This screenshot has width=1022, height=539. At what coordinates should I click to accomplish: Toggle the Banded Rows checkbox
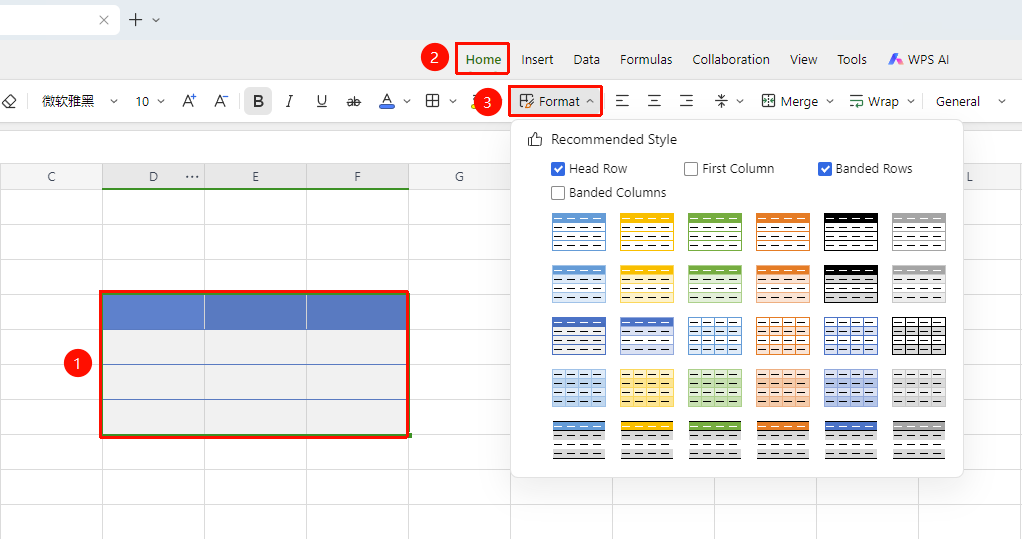click(825, 169)
